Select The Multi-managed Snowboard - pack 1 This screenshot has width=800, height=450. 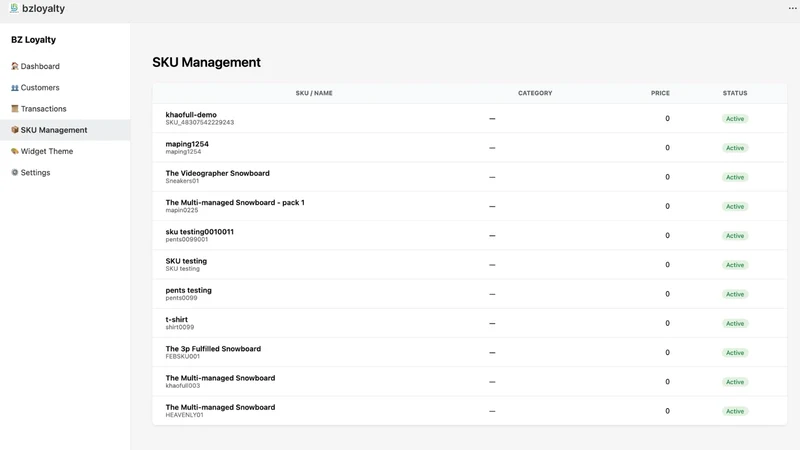235,203
